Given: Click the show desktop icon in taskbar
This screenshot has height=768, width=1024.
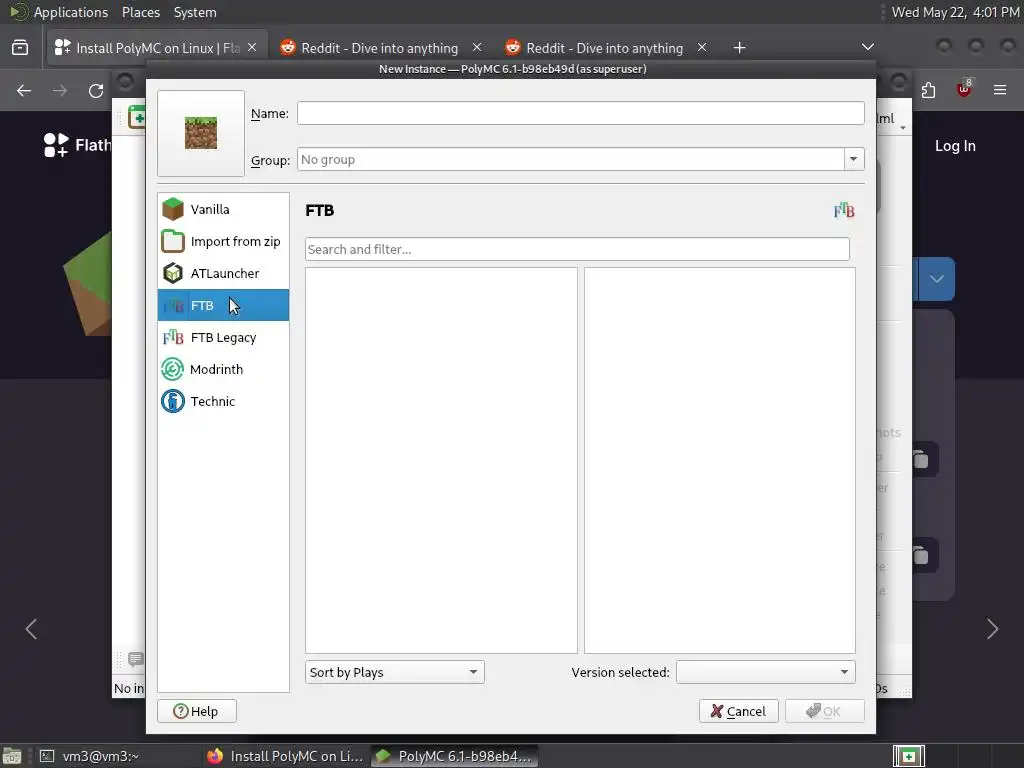Looking at the screenshot, I should coord(12,756).
